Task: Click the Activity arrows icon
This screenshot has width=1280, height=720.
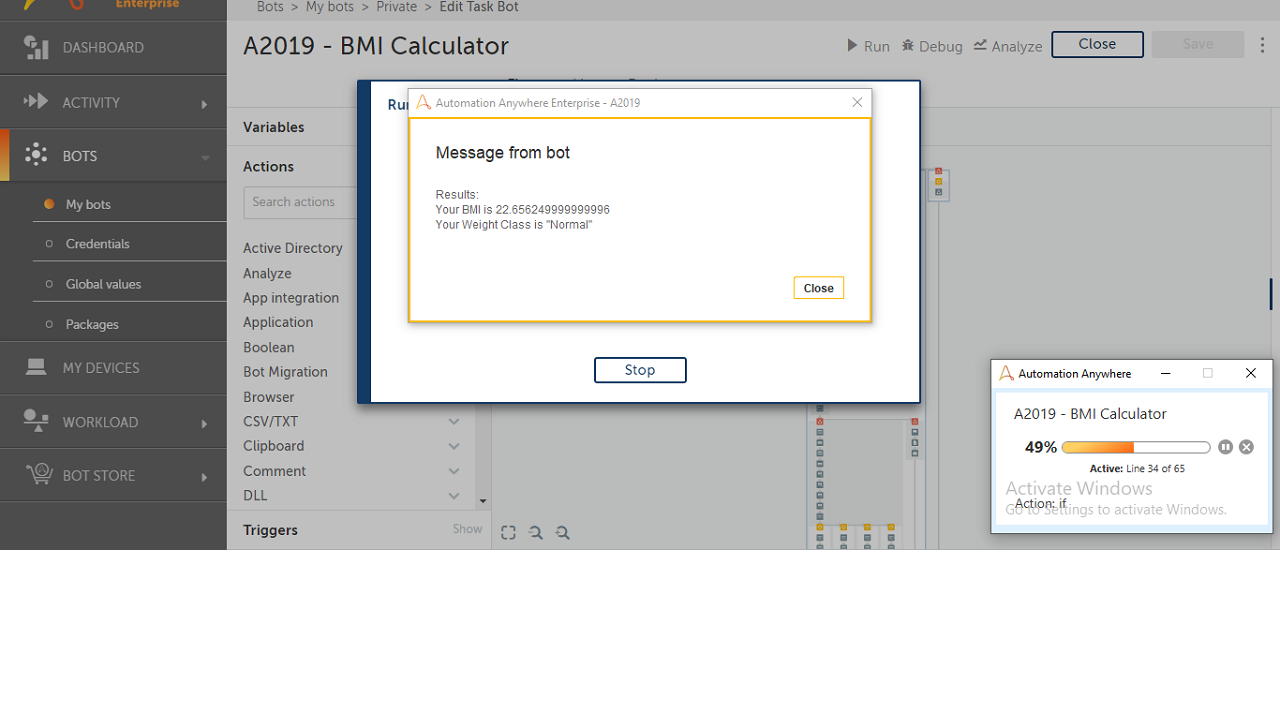Action: coord(36,101)
